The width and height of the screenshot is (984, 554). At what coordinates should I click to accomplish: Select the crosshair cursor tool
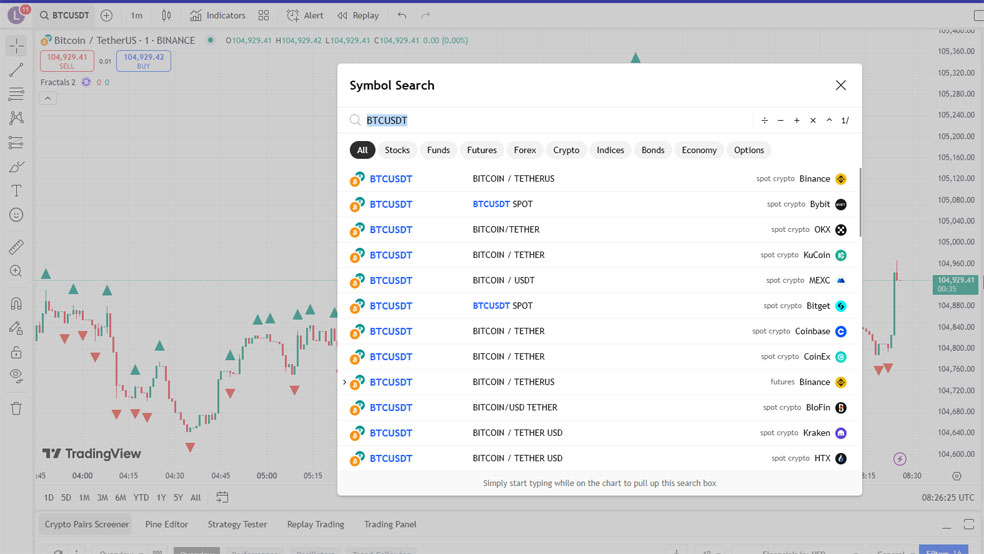pos(16,46)
